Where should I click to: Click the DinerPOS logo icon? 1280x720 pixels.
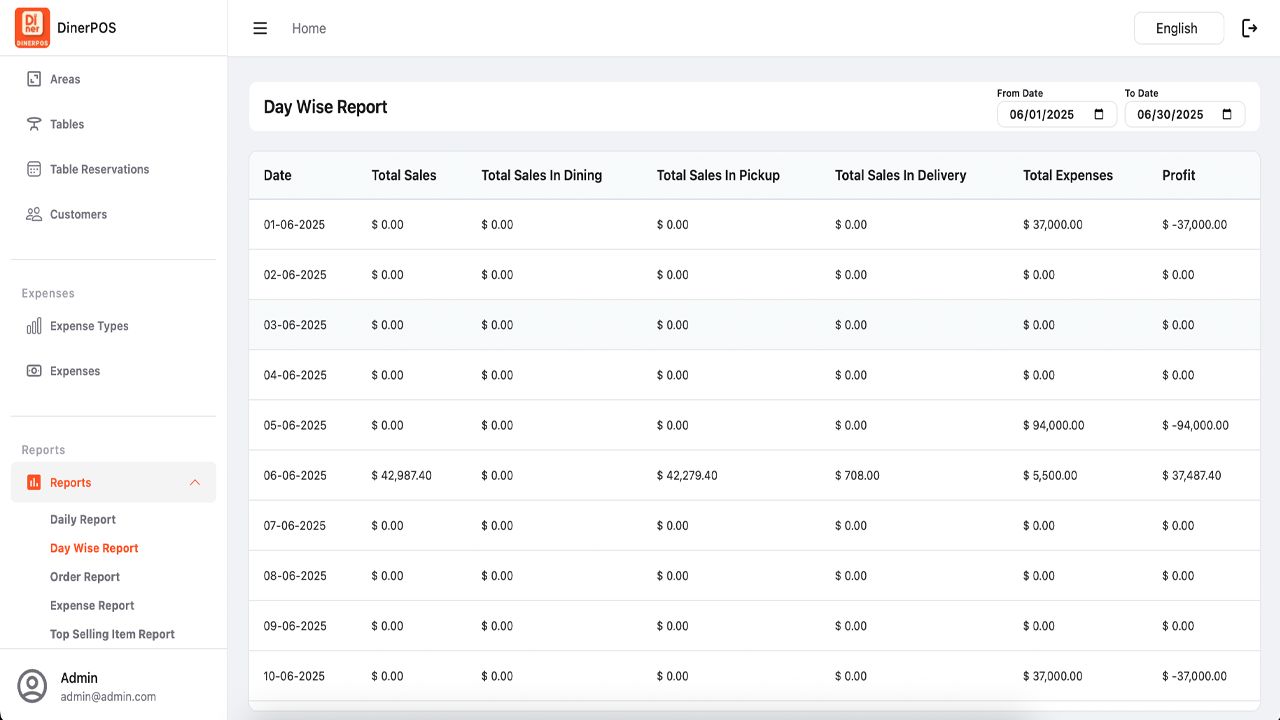click(x=33, y=28)
